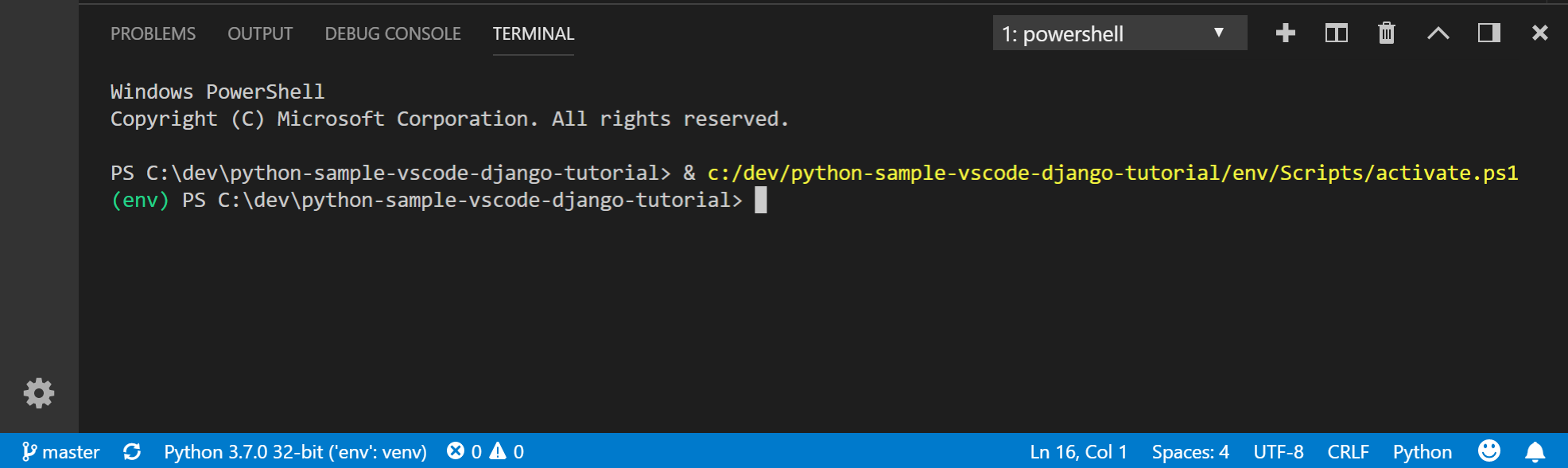Screen dimensions: 1568x468
Task: Toggle panel position to the side
Action: [x=1488, y=33]
